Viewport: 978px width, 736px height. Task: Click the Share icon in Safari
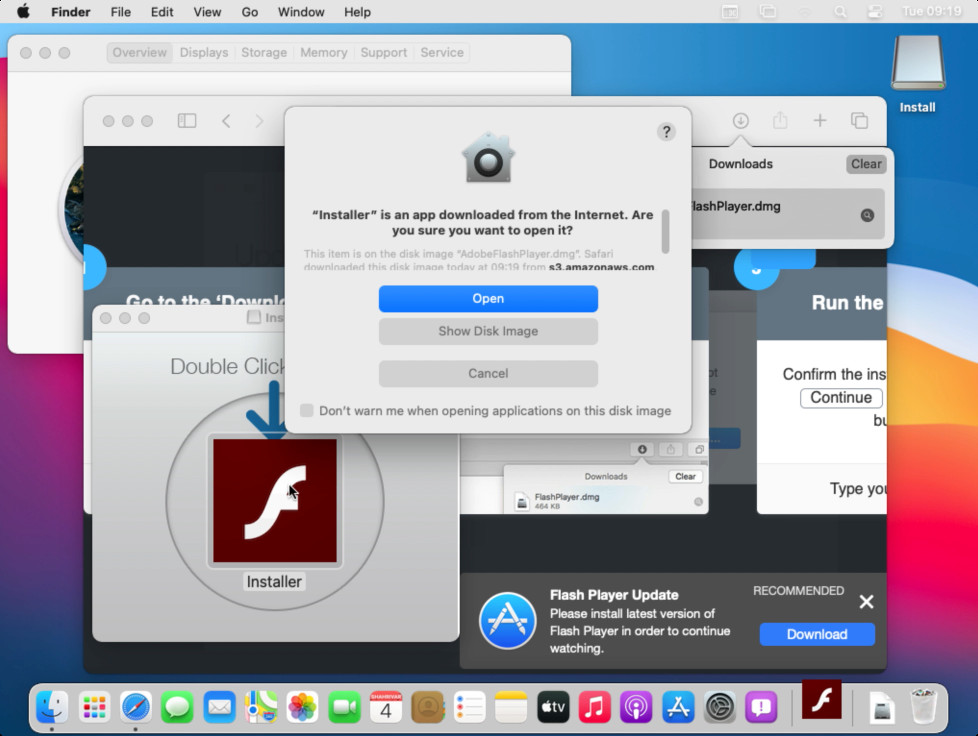(780, 120)
